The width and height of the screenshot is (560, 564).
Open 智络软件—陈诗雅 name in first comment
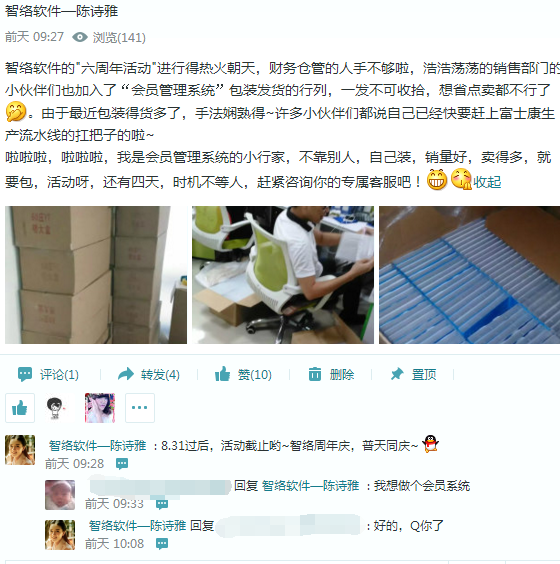[x=97, y=446]
